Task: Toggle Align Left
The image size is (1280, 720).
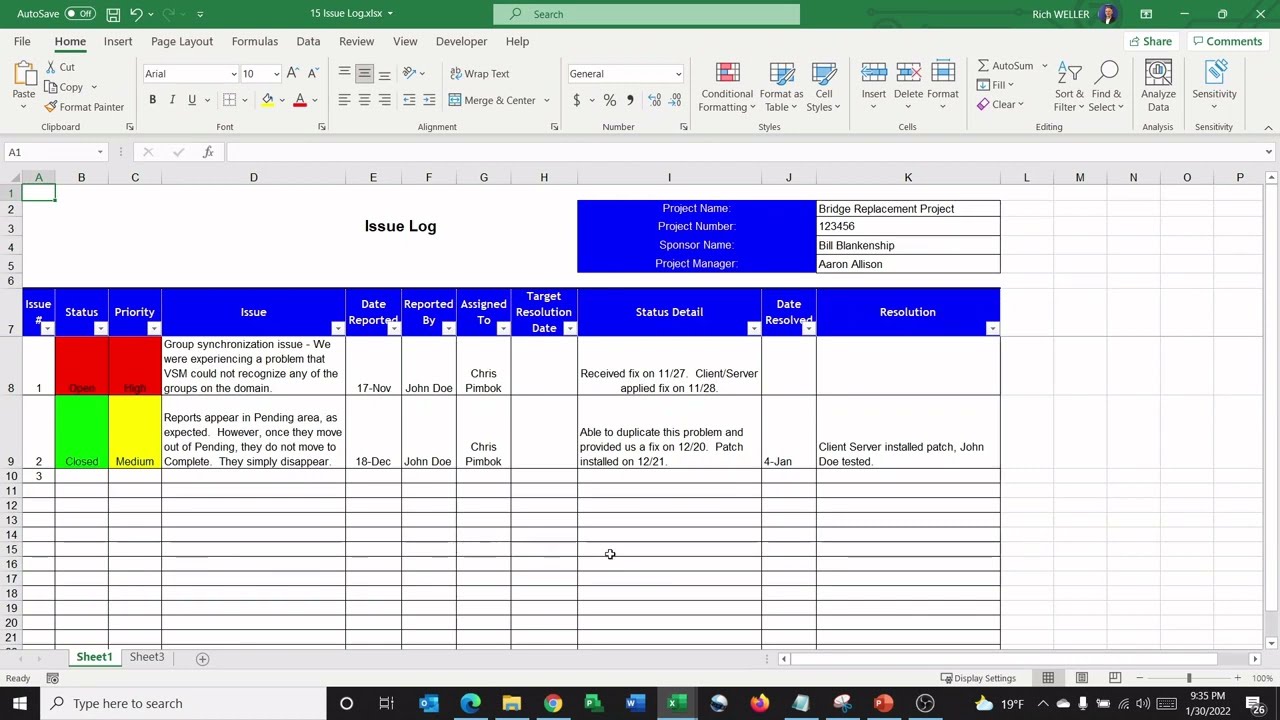Action: click(x=344, y=100)
